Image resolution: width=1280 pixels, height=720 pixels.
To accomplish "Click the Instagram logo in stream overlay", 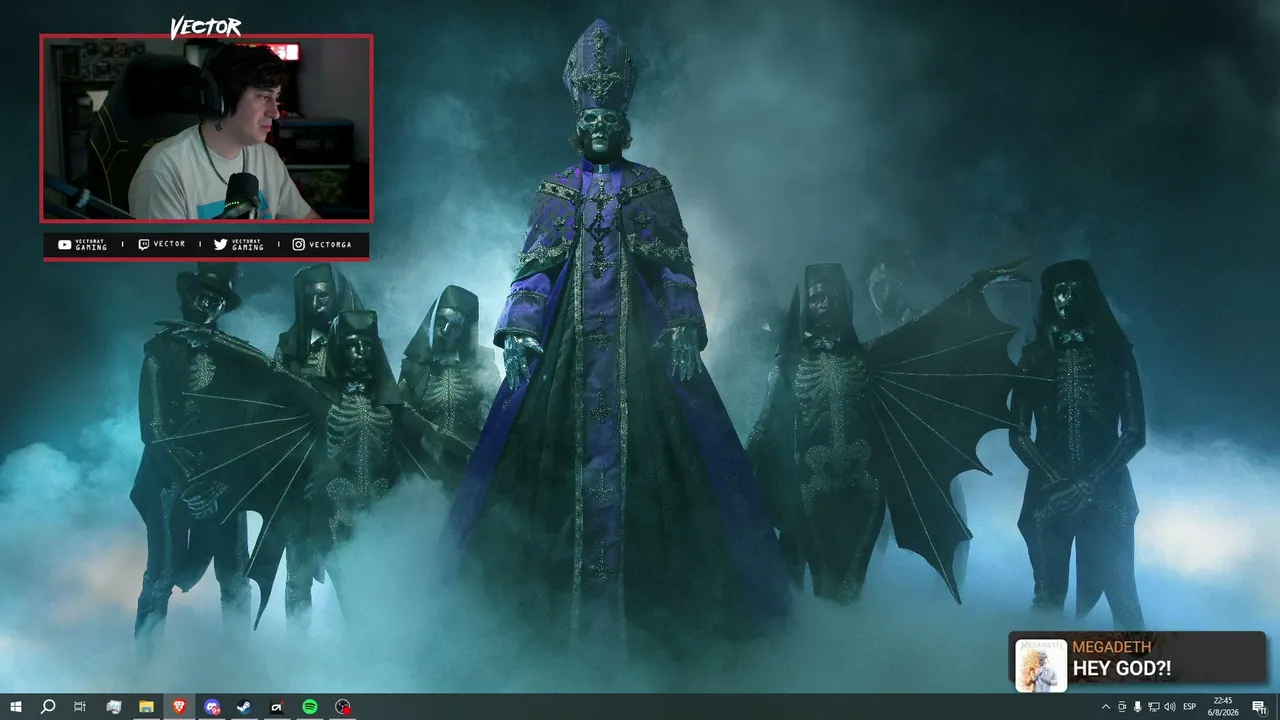I will coord(299,244).
